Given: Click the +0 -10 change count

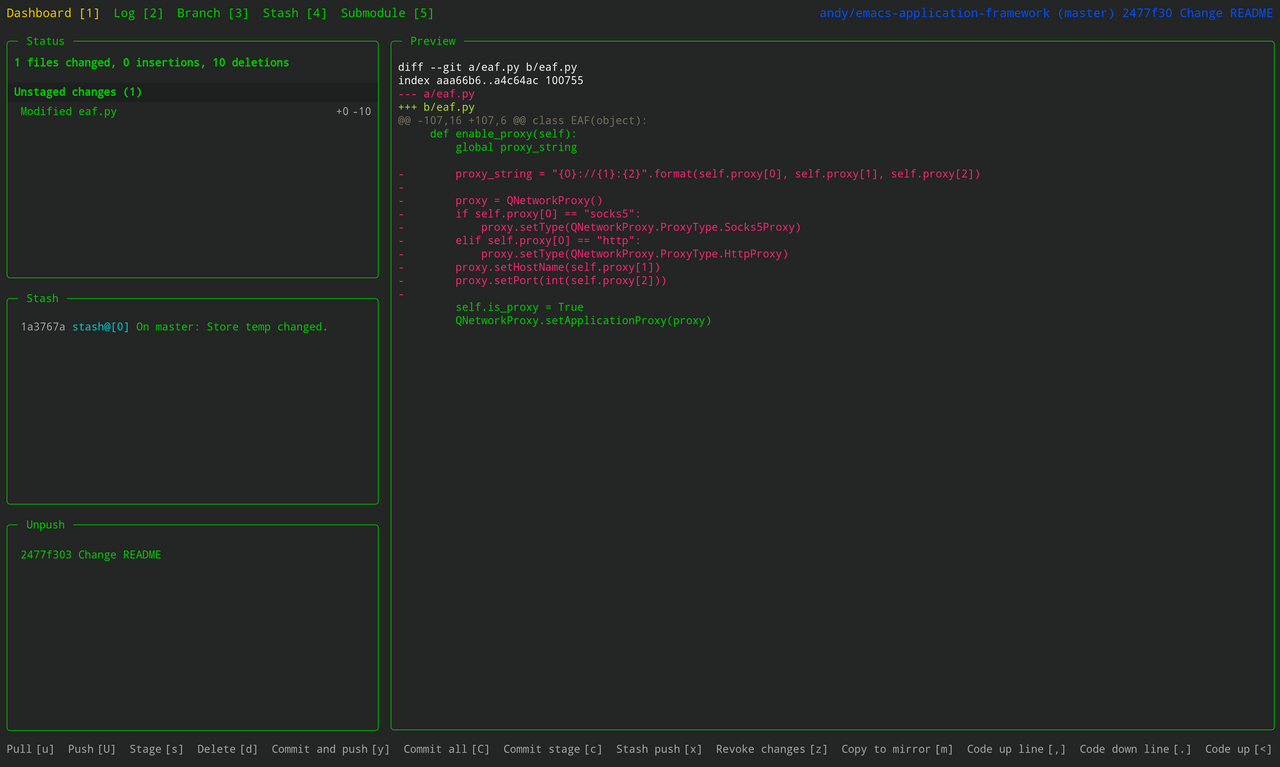Looking at the screenshot, I should 353,112.
